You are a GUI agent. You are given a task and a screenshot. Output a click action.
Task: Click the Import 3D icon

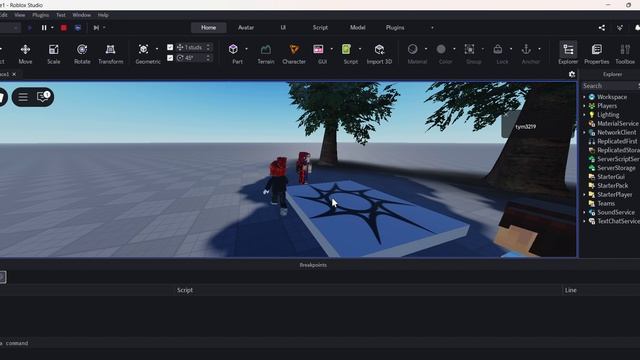pos(379,50)
